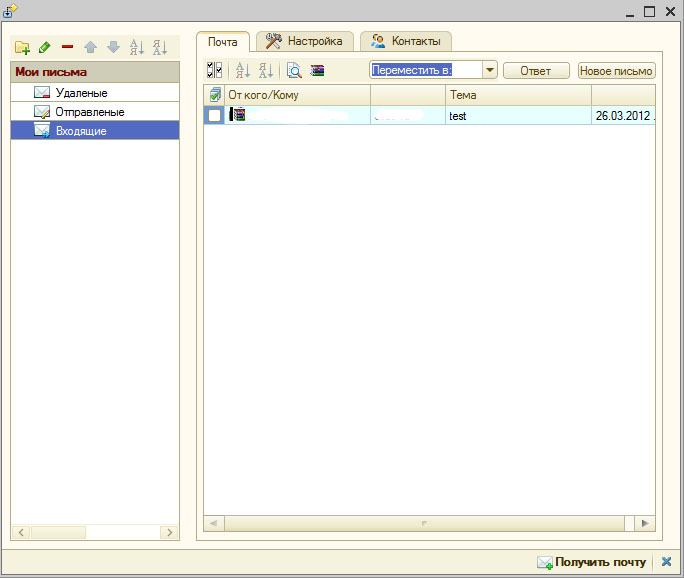Click the Новое письмо button
The width and height of the screenshot is (684, 578).
(x=616, y=71)
